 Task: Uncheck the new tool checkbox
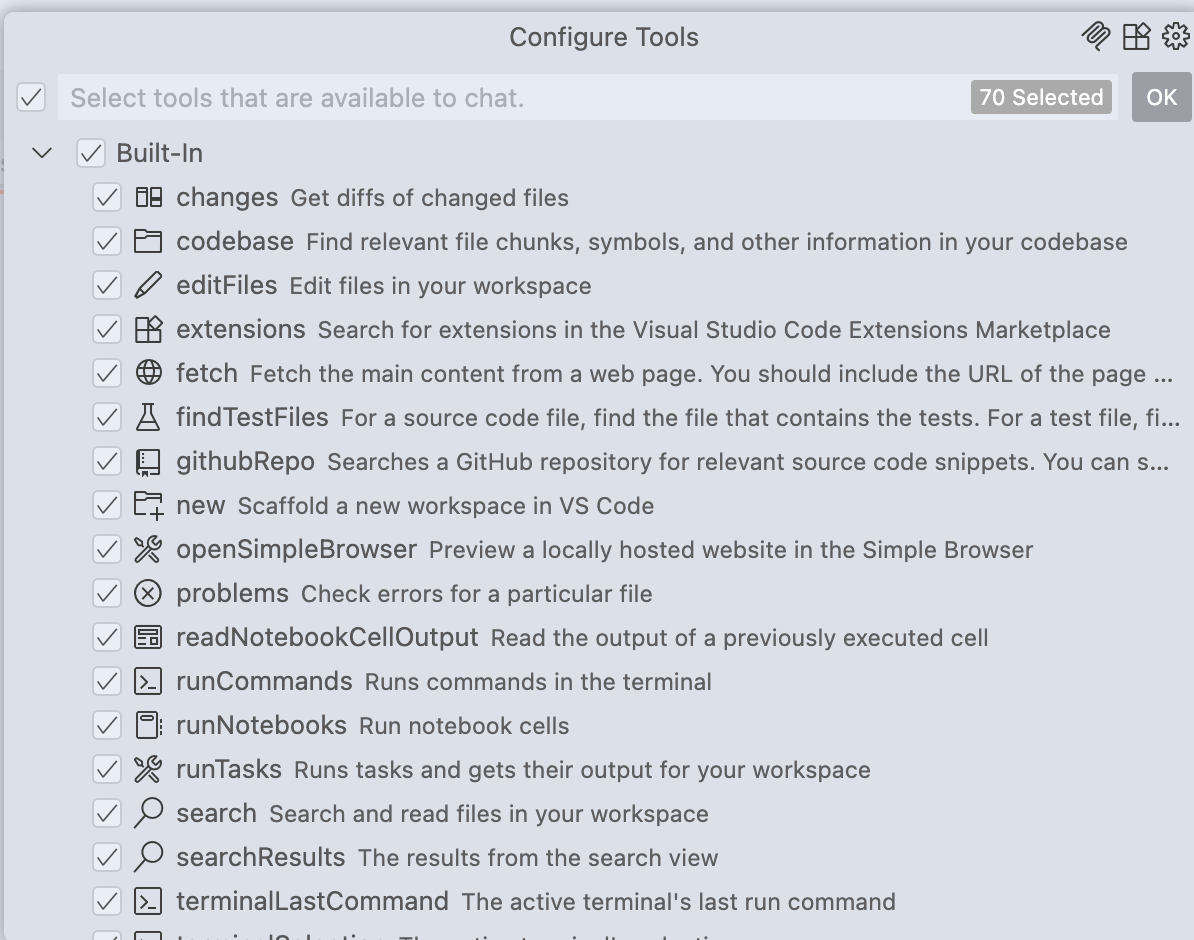point(107,506)
